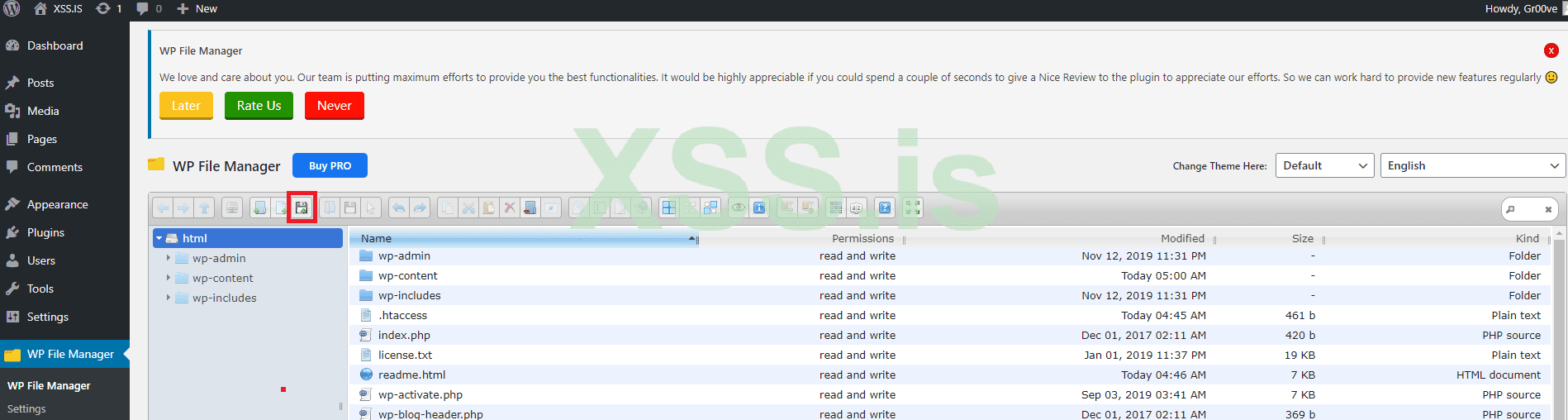This screenshot has width=1568, height=420.
Task: Sort files by Modified column header
Action: tap(1182, 238)
